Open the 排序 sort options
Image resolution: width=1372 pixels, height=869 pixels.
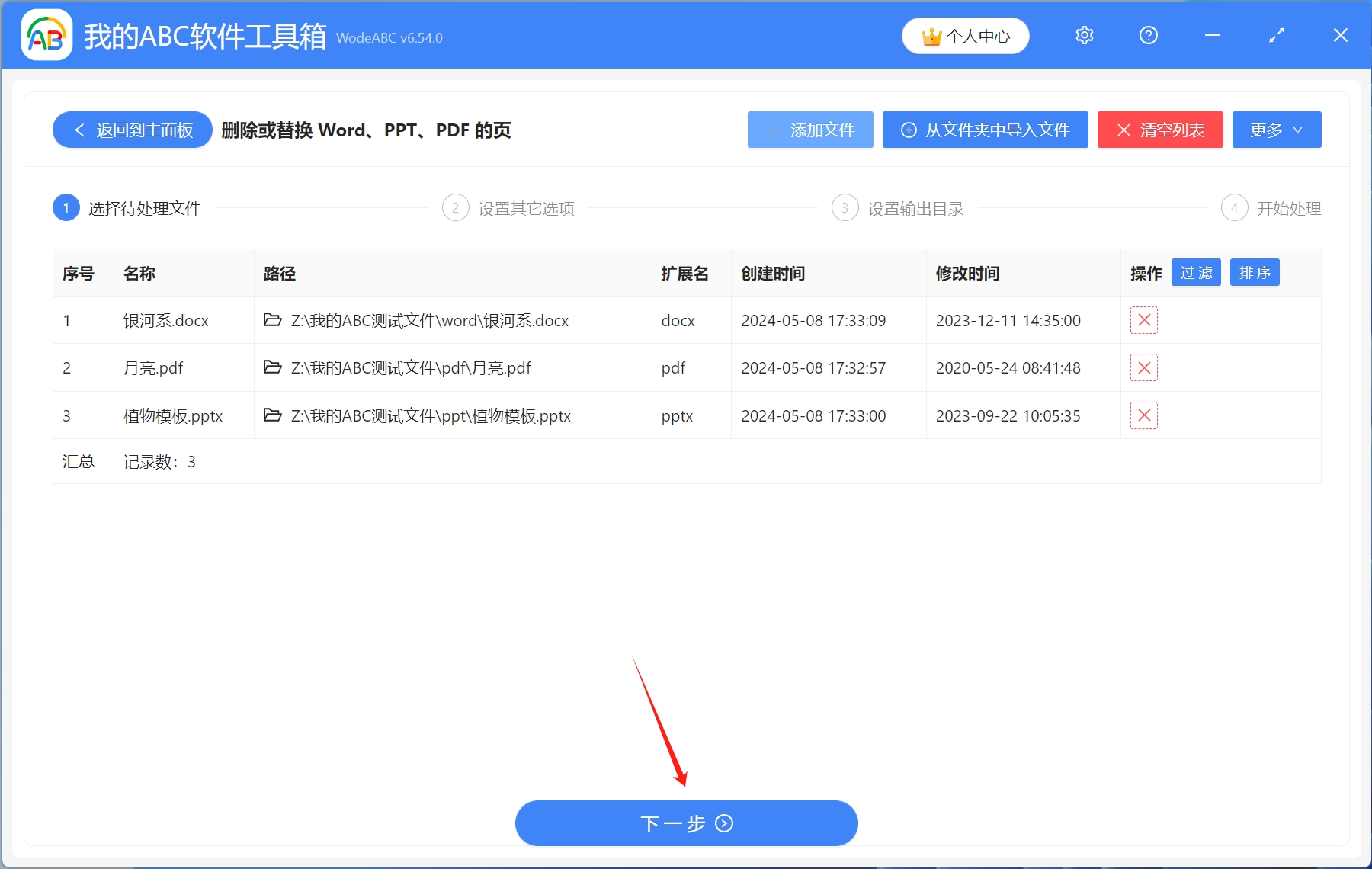point(1255,272)
